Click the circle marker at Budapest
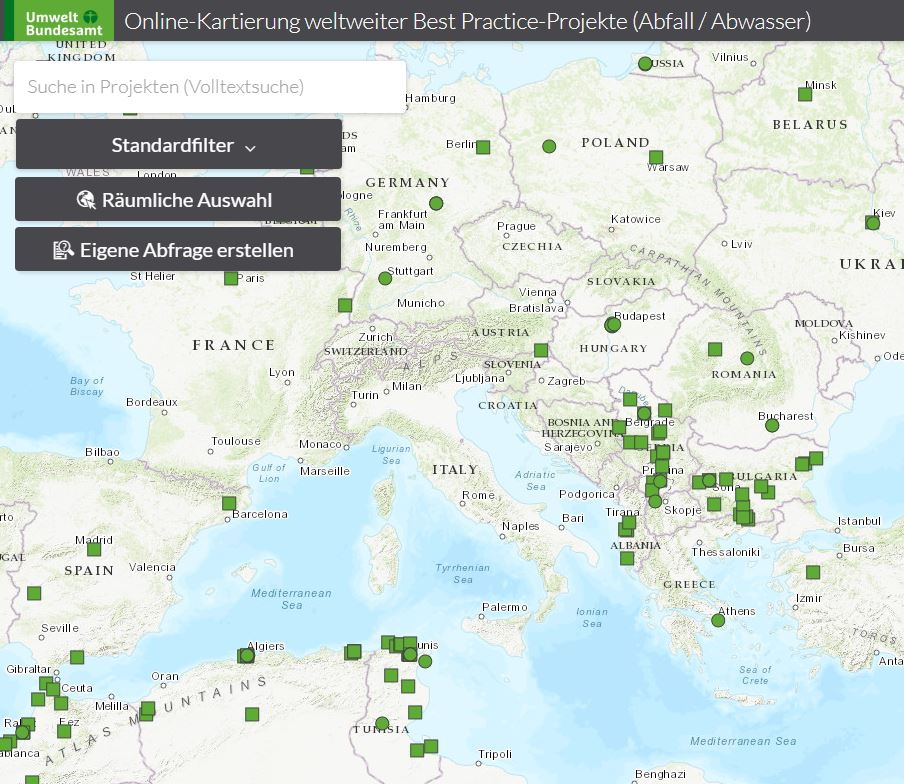Viewport: 904px width, 784px height. pyautogui.click(x=613, y=325)
